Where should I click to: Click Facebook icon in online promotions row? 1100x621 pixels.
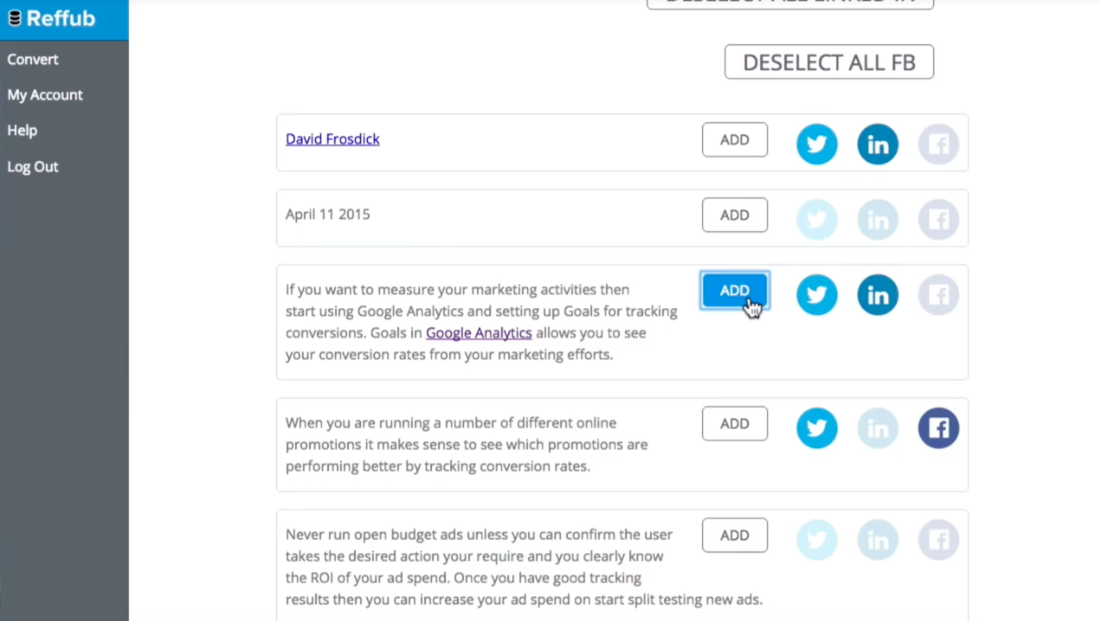(x=939, y=428)
